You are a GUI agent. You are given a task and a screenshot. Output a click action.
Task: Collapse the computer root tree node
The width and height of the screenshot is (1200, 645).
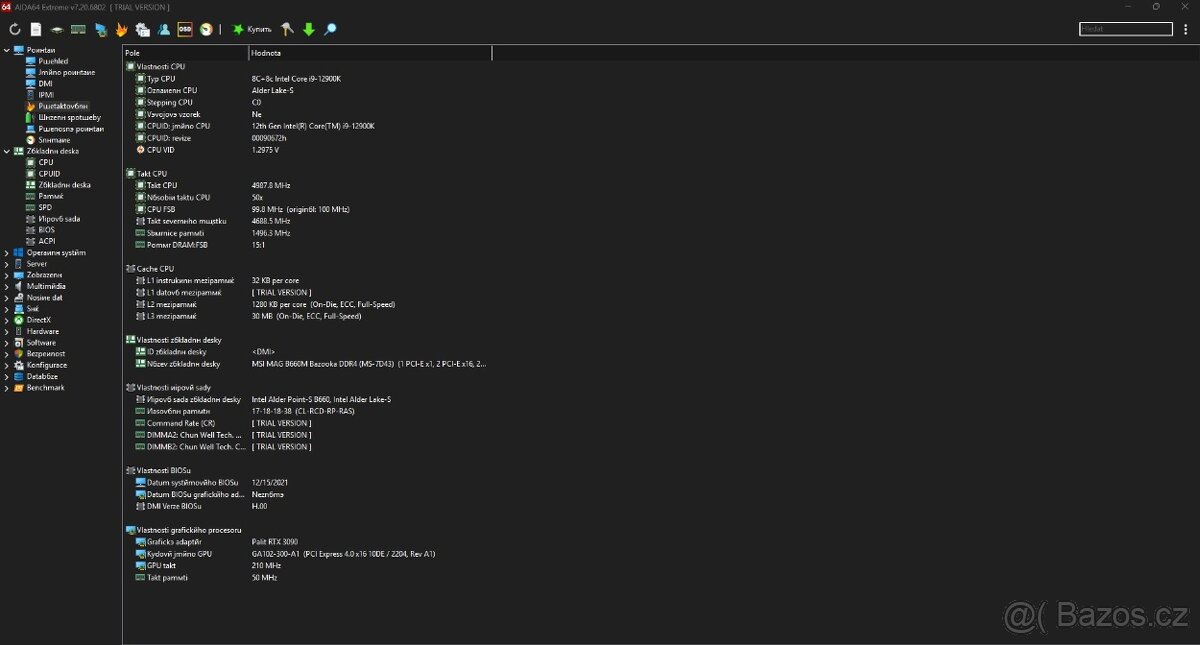(7, 50)
